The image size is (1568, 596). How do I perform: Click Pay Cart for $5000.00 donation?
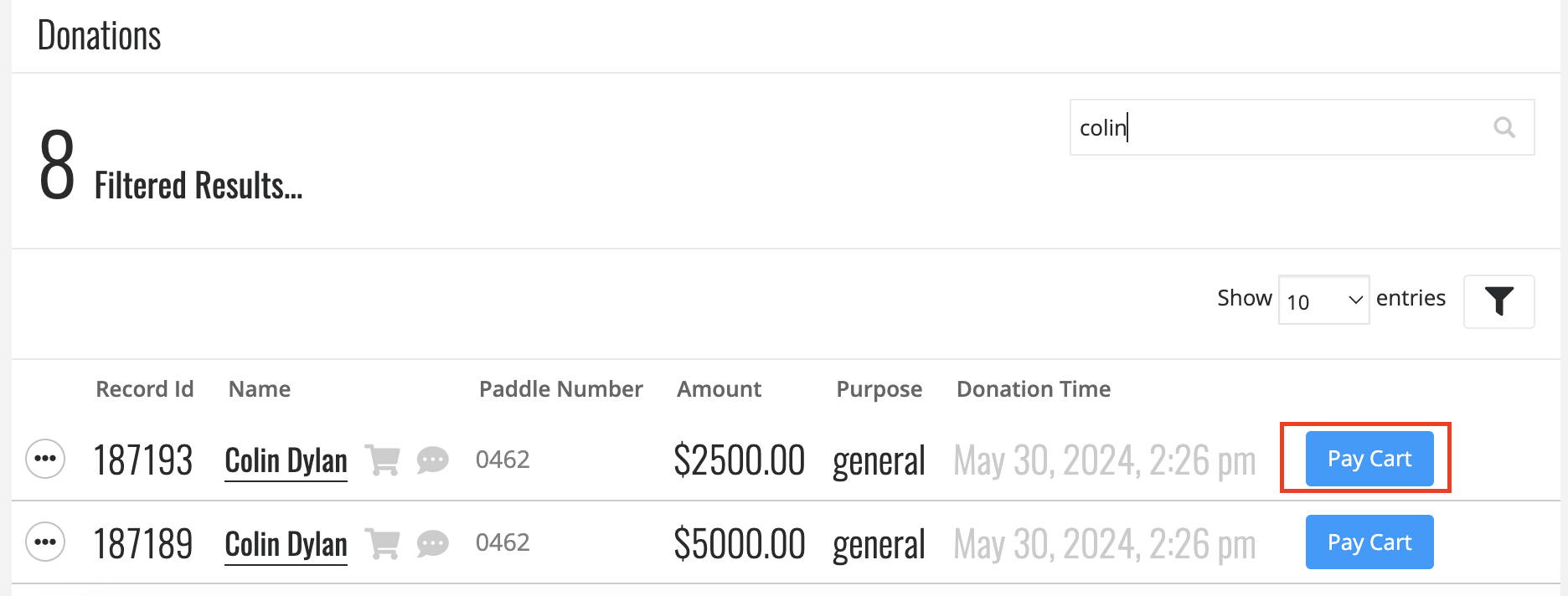tap(1369, 542)
